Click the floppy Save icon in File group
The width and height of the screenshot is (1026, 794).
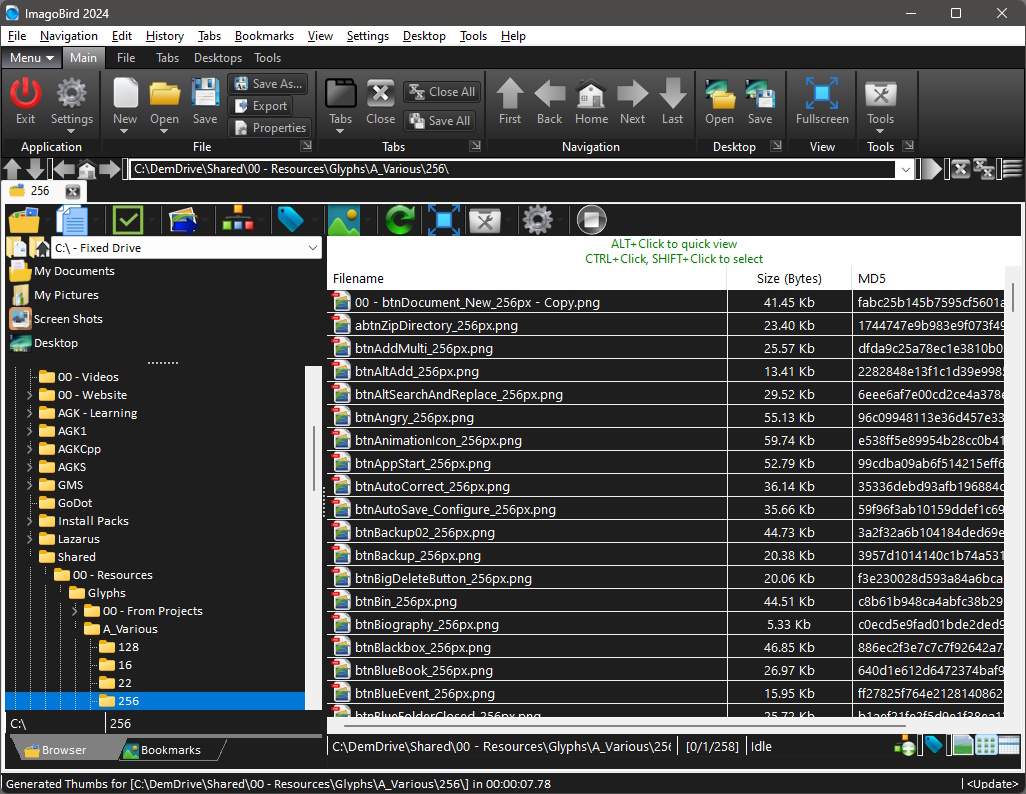[x=205, y=94]
